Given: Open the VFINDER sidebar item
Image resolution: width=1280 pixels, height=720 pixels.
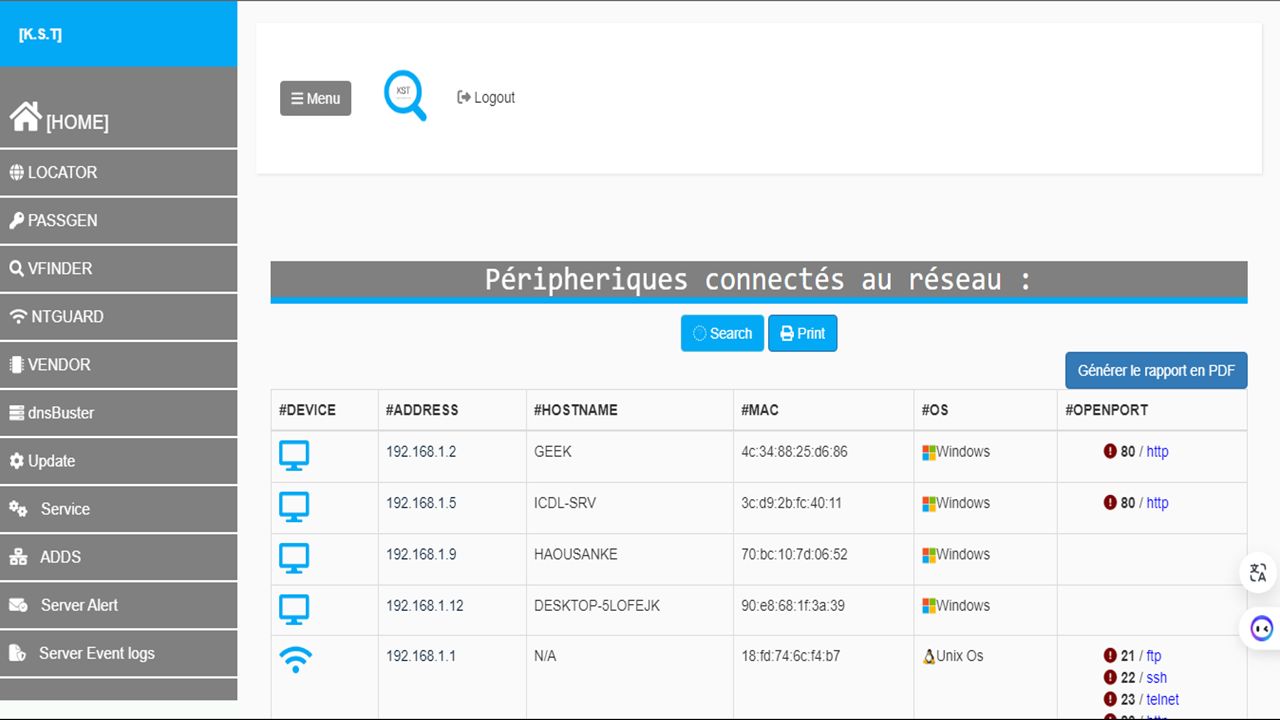Looking at the screenshot, I should coord(118,268).
